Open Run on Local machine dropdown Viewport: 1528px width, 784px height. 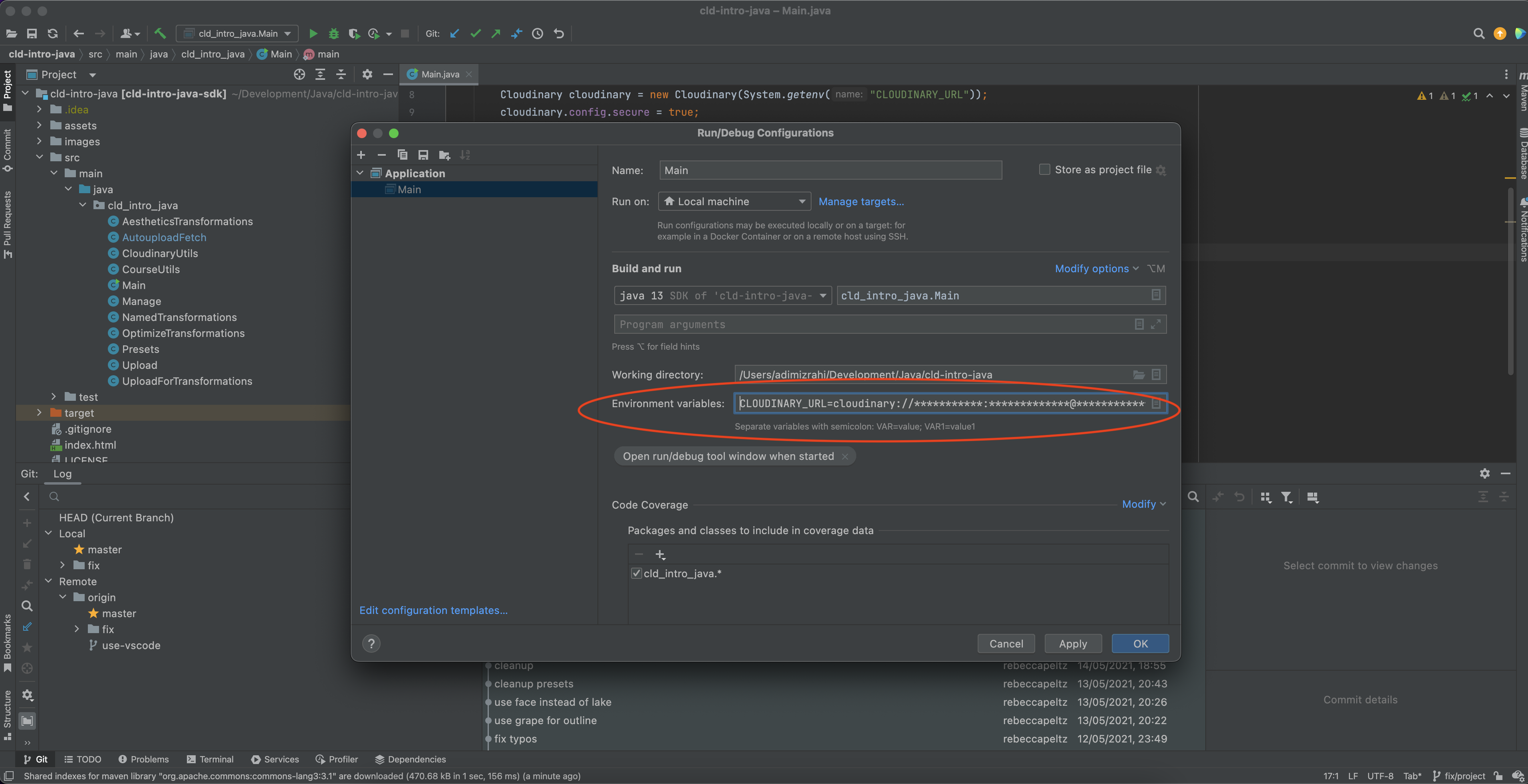(x=734, y=202)
